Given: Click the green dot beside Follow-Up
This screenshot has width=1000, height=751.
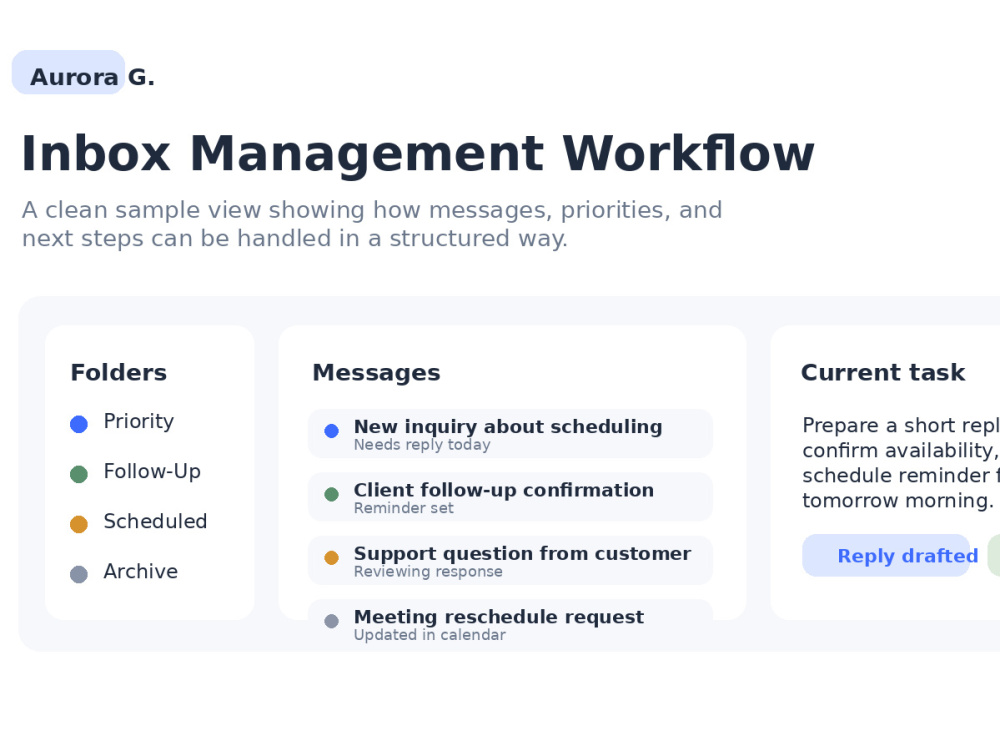Looking at the screenshot, I should point(78,474).
